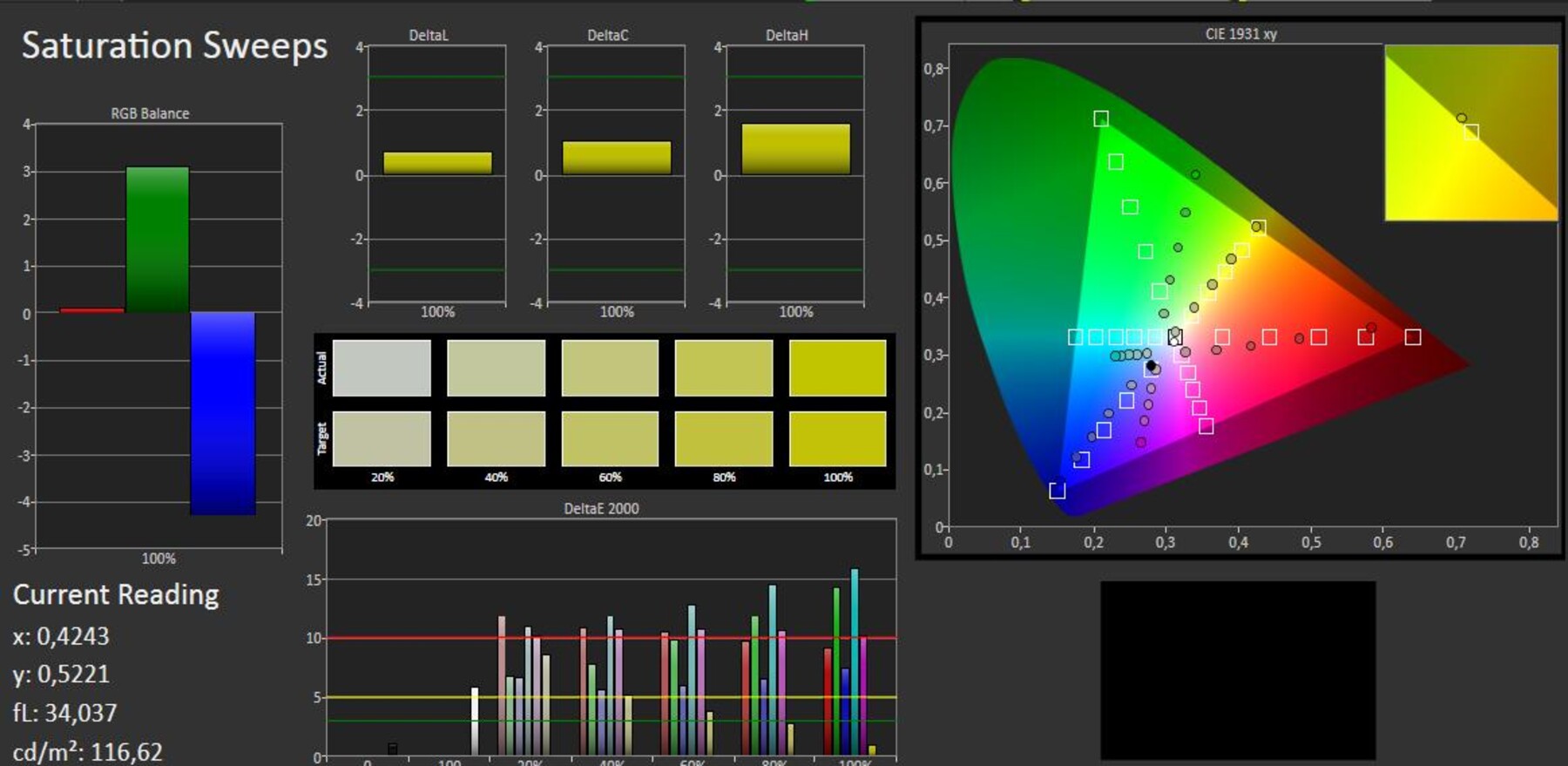
Task: Click the red primary target square in CIE
Action: pyautogui.click(x=1413, y=336)
